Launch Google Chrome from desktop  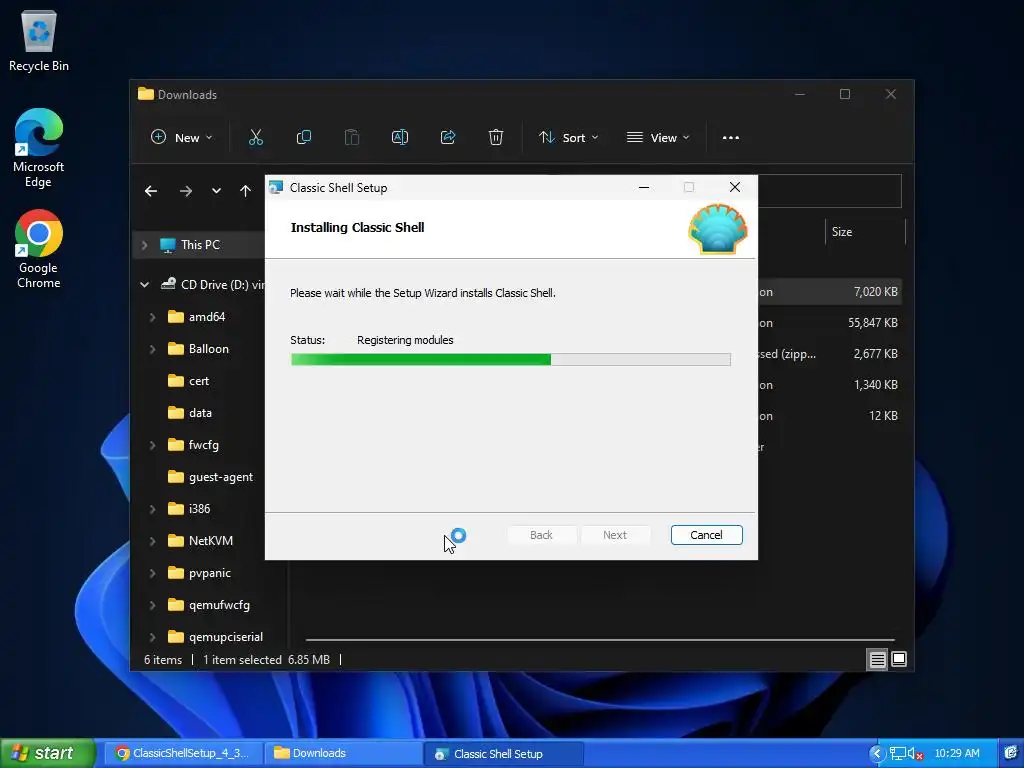pyautogui.click(x=39, y=249)
